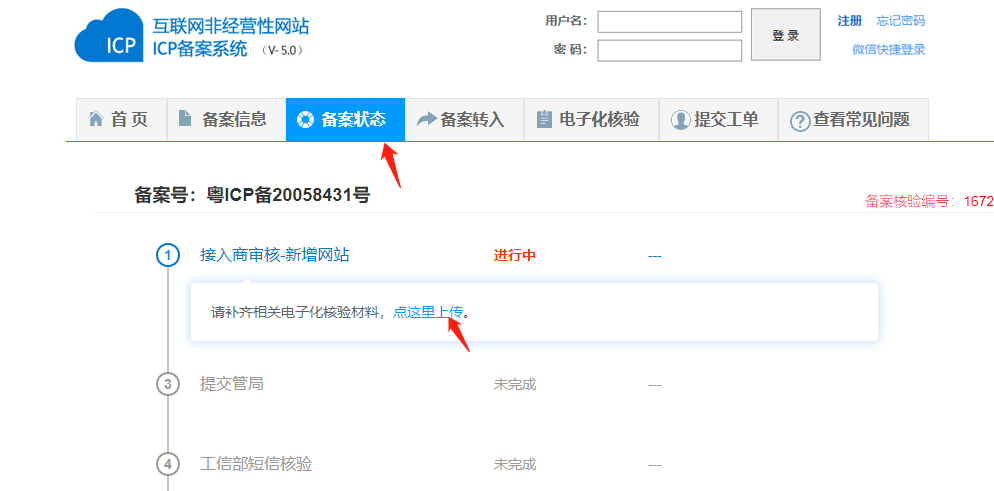The width and height of the screenshot is (994, 491).
Task: Select step 3 circle marker
Action: 168,384
